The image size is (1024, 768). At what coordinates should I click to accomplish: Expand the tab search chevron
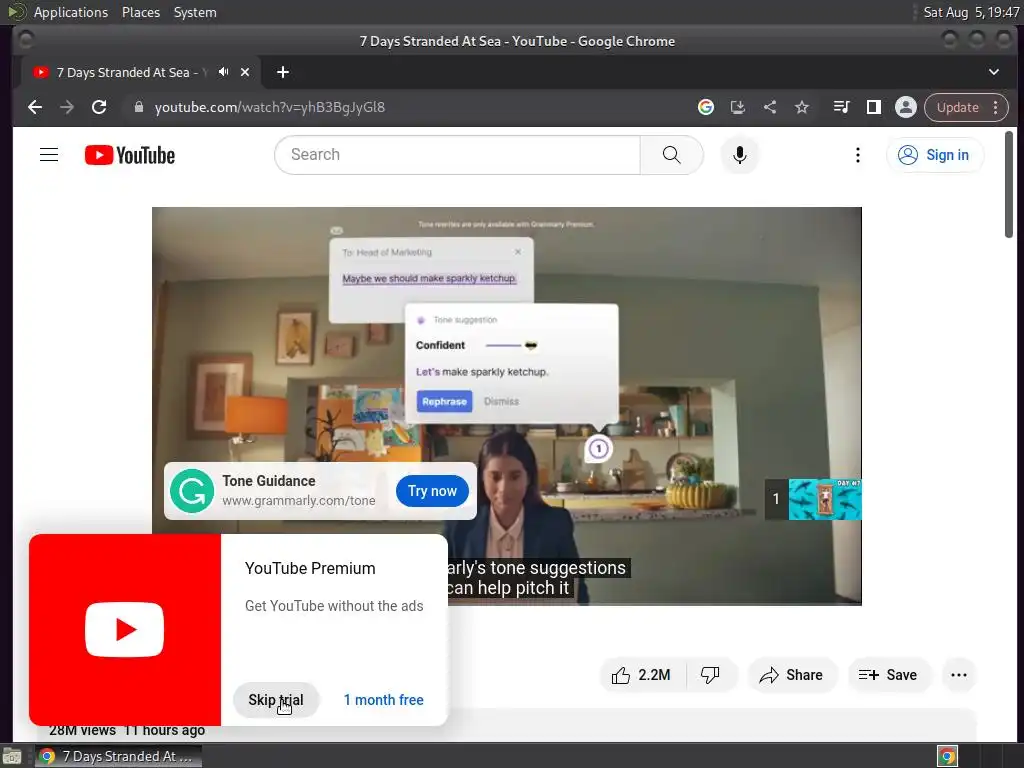(x=993, y=72)
